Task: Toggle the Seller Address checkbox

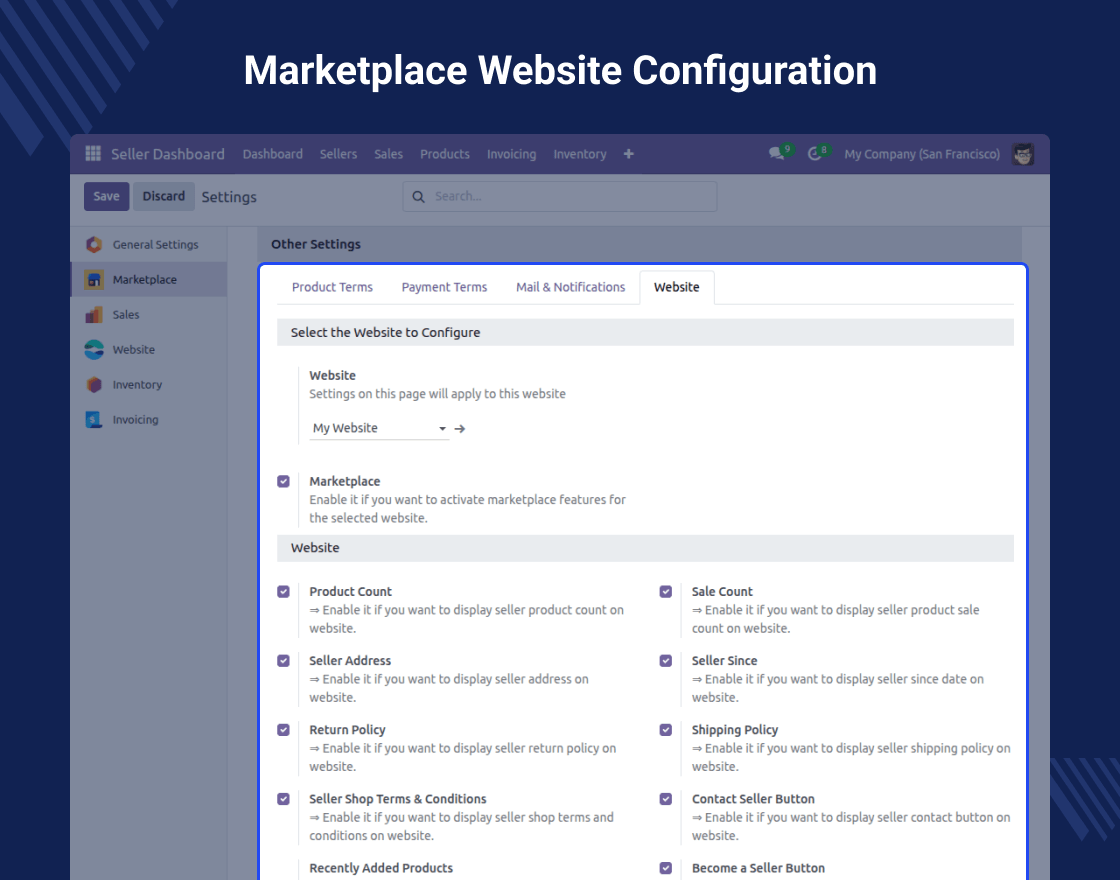Action: 284,661
